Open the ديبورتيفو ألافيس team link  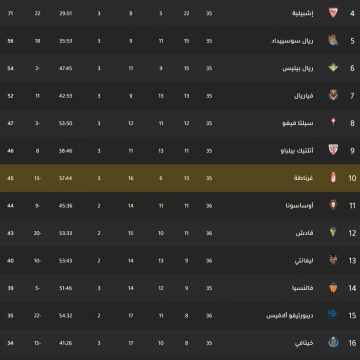[x=290, y=315]
